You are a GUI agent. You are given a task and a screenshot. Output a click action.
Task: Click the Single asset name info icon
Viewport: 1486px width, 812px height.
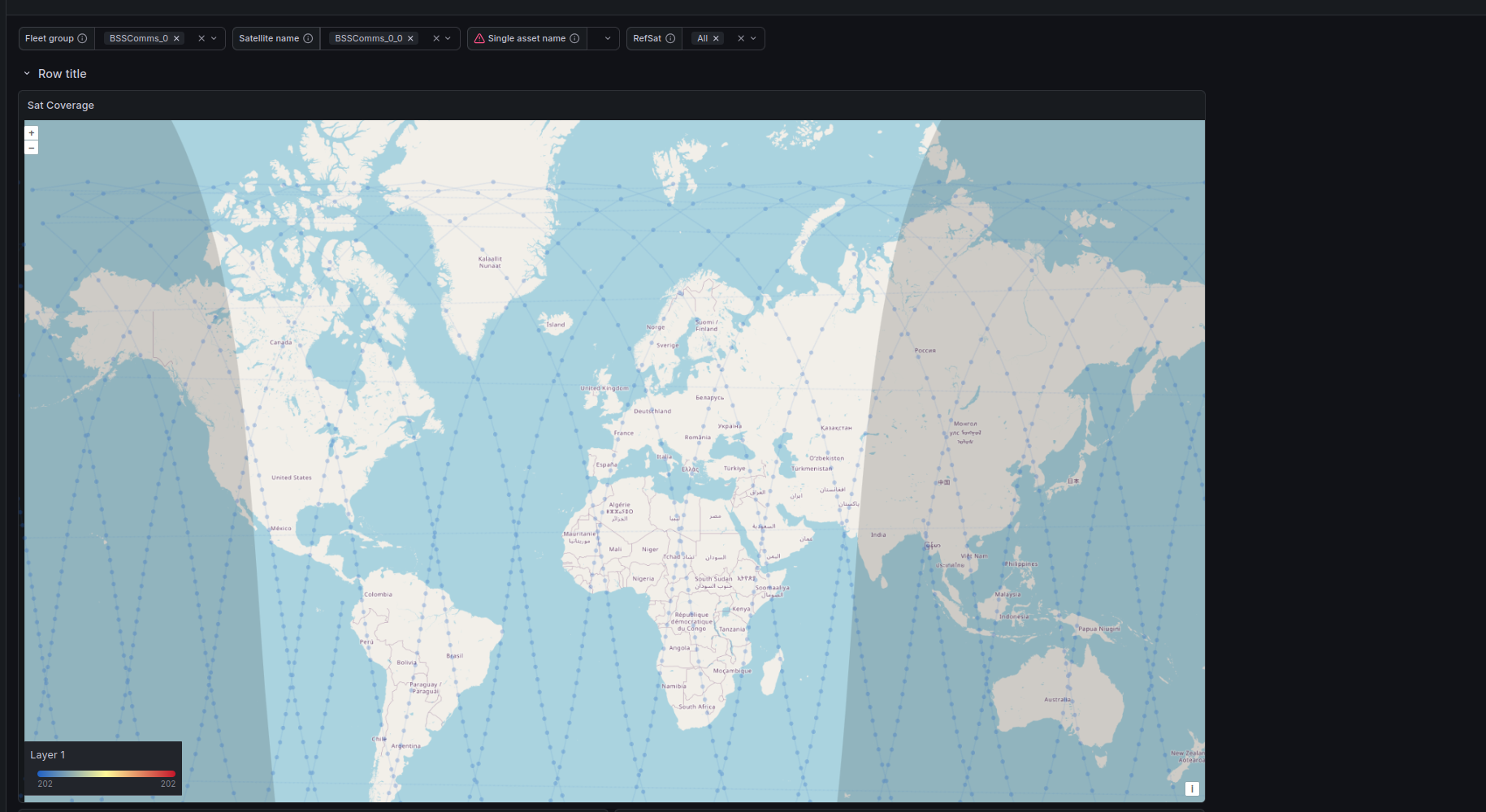click(574, 38)
